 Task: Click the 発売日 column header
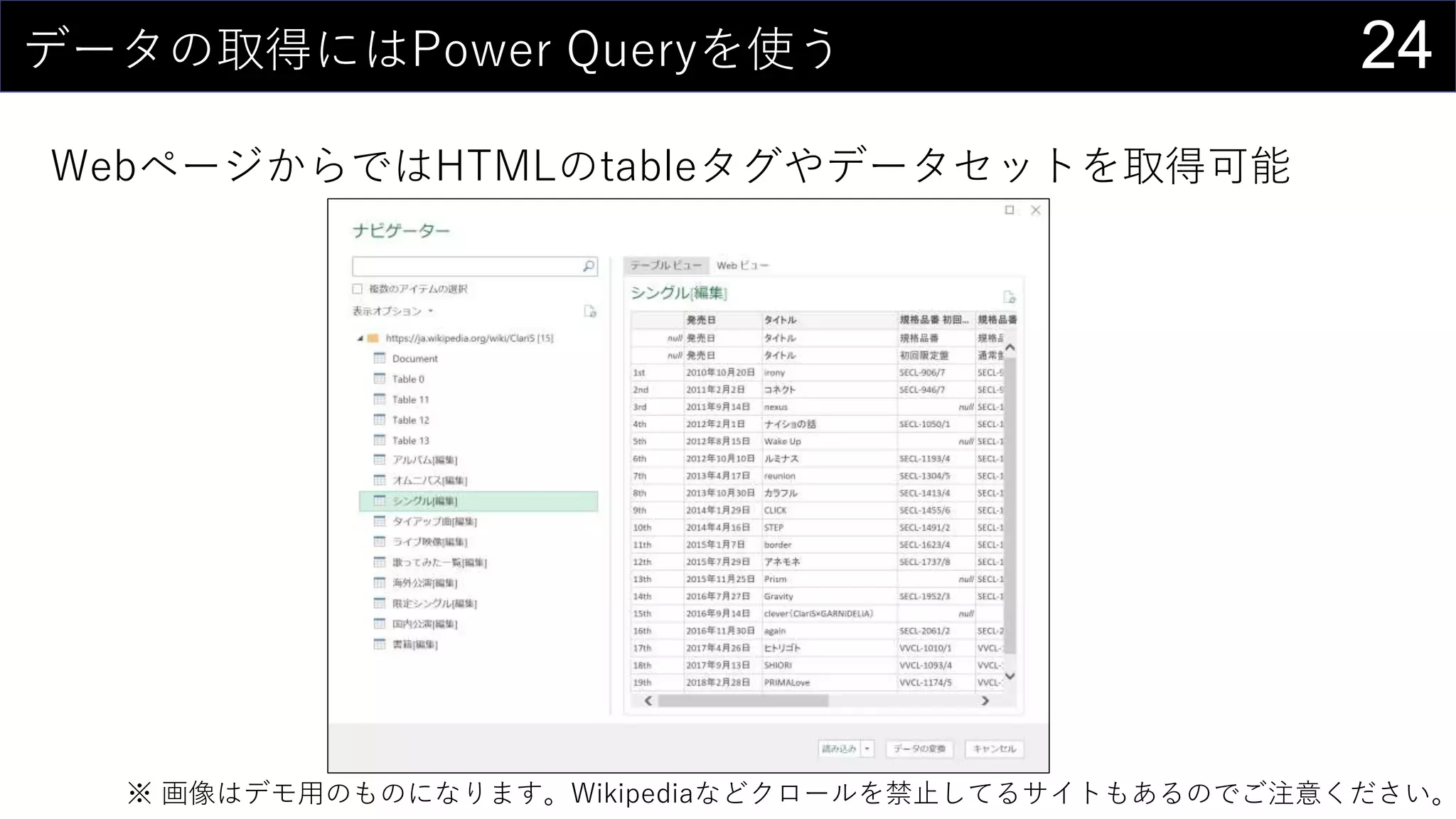pos(722,320)
